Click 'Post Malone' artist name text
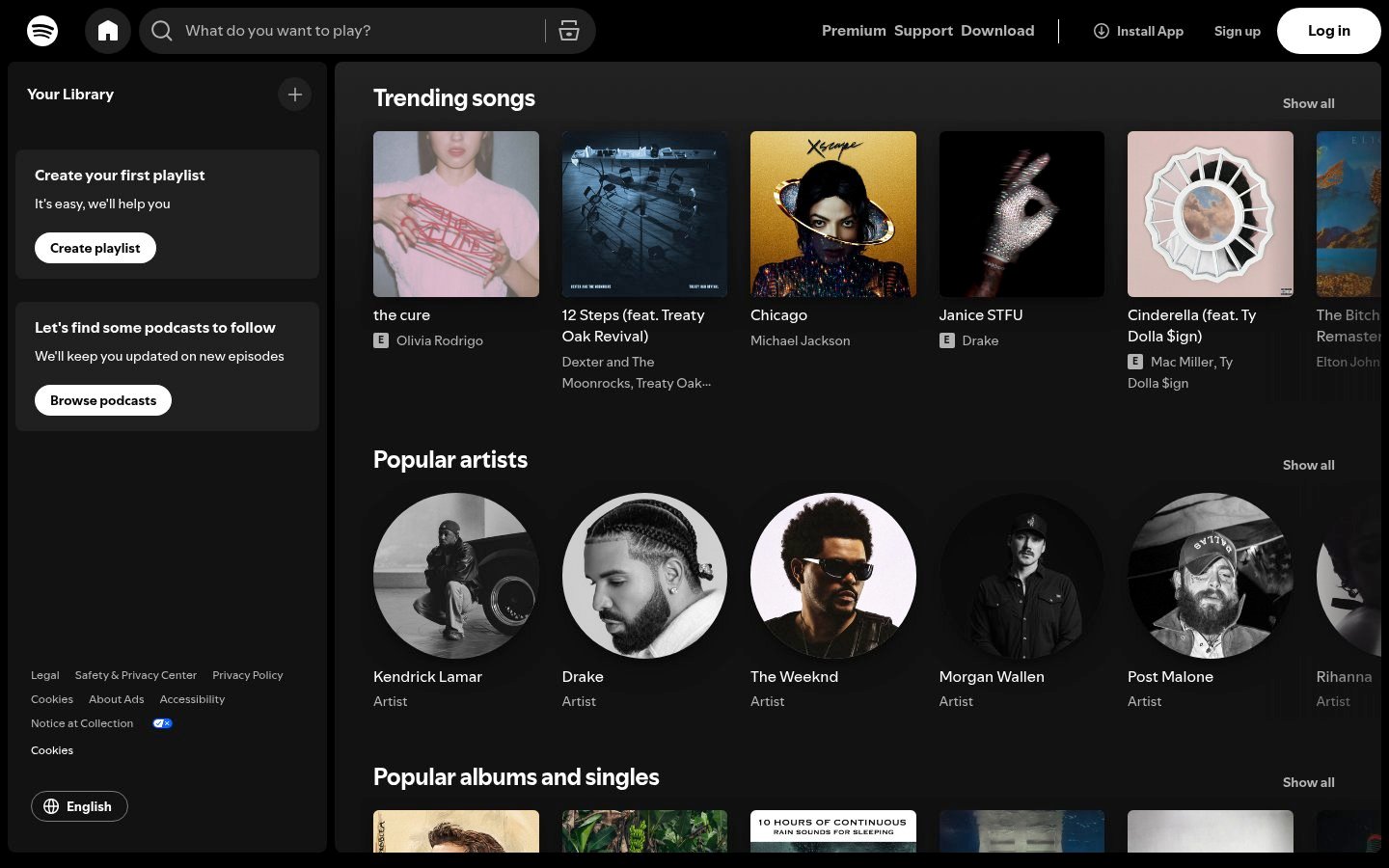This screenshot has height=868, width=1389. [1171, 677]
